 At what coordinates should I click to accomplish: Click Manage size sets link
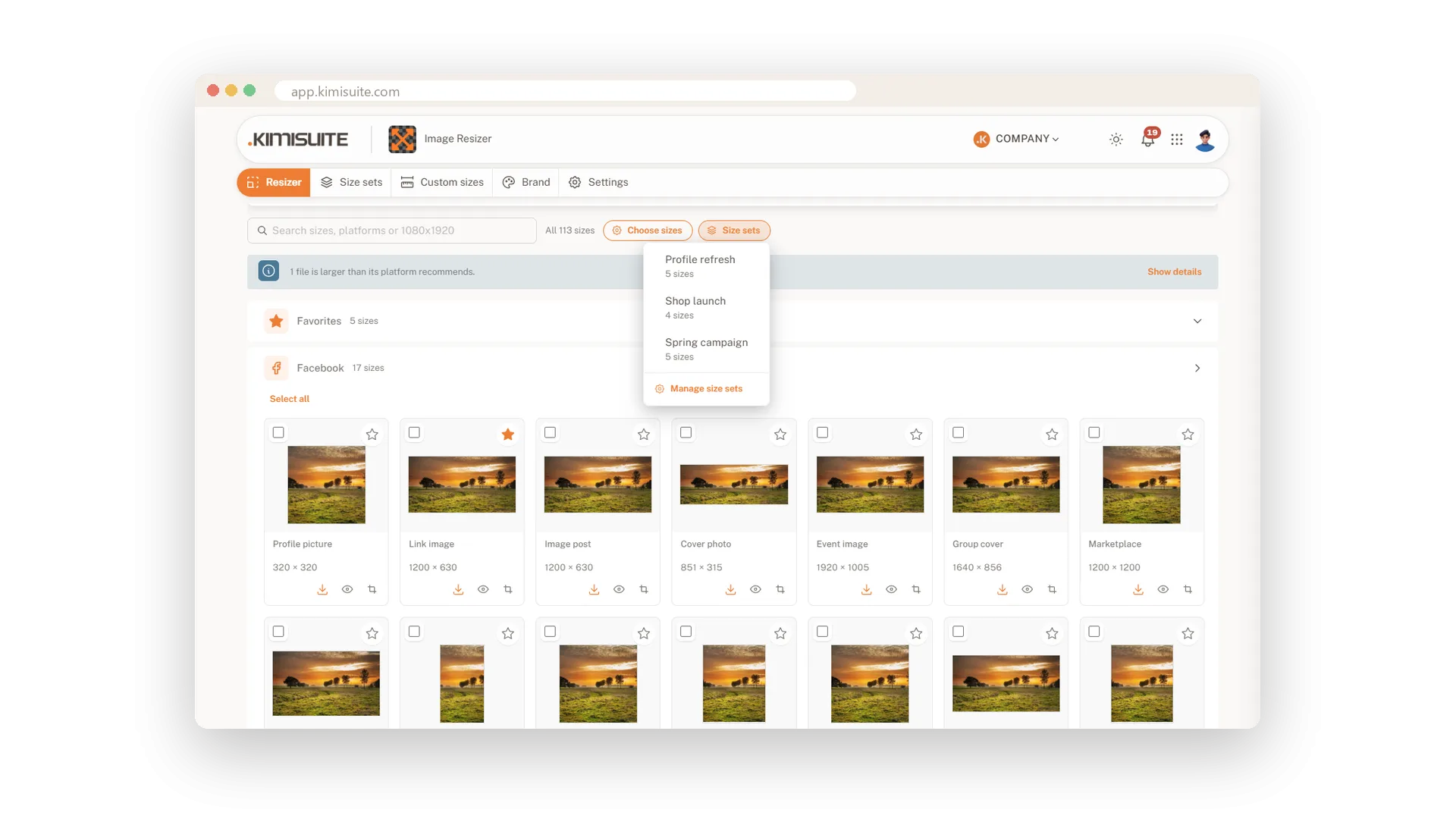pyautogui.click(x=698, y=388)
